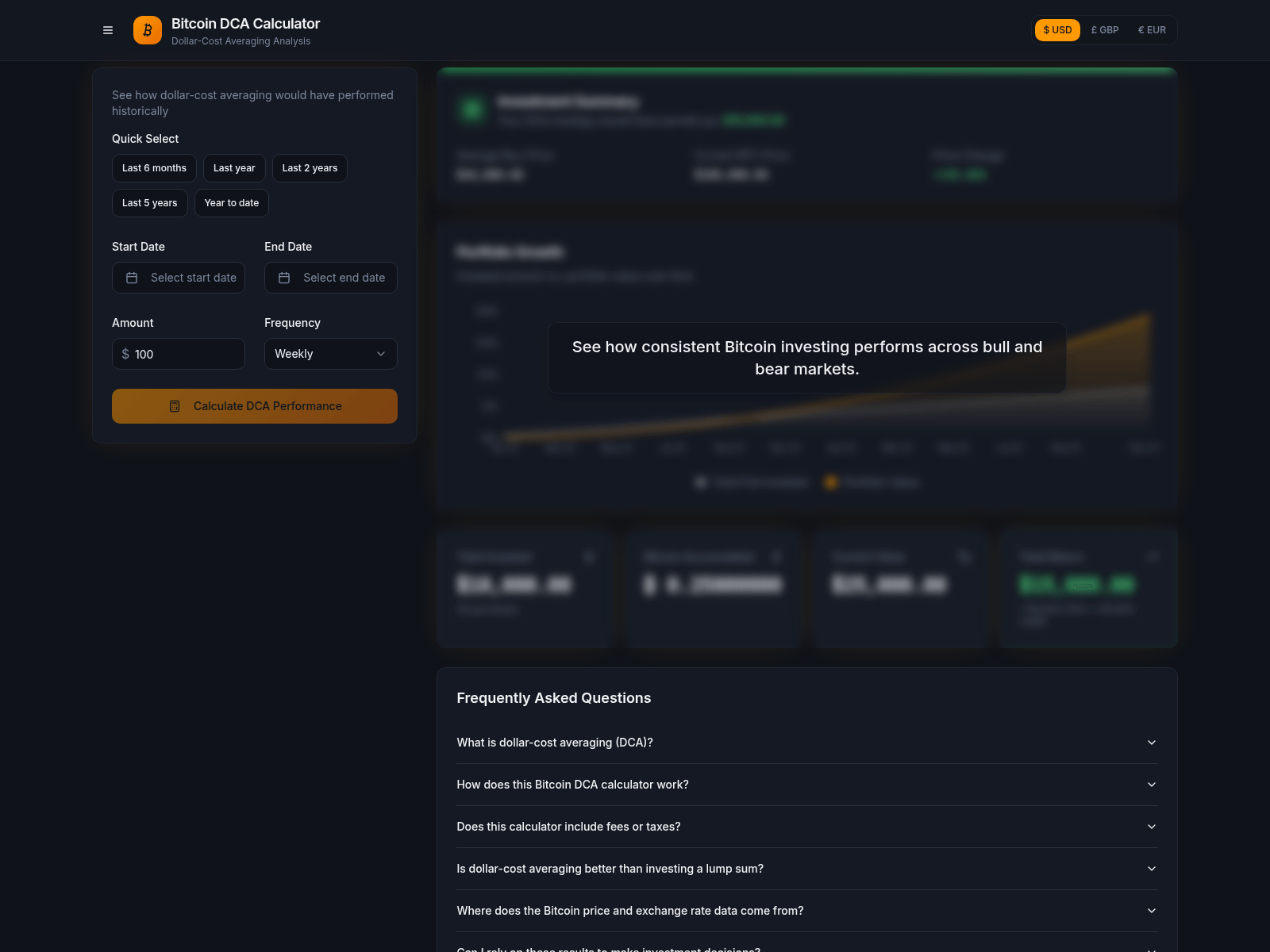Viewport: 1270px width, 952px height.
Task: Click the Quick Select label
Action: 145,139
